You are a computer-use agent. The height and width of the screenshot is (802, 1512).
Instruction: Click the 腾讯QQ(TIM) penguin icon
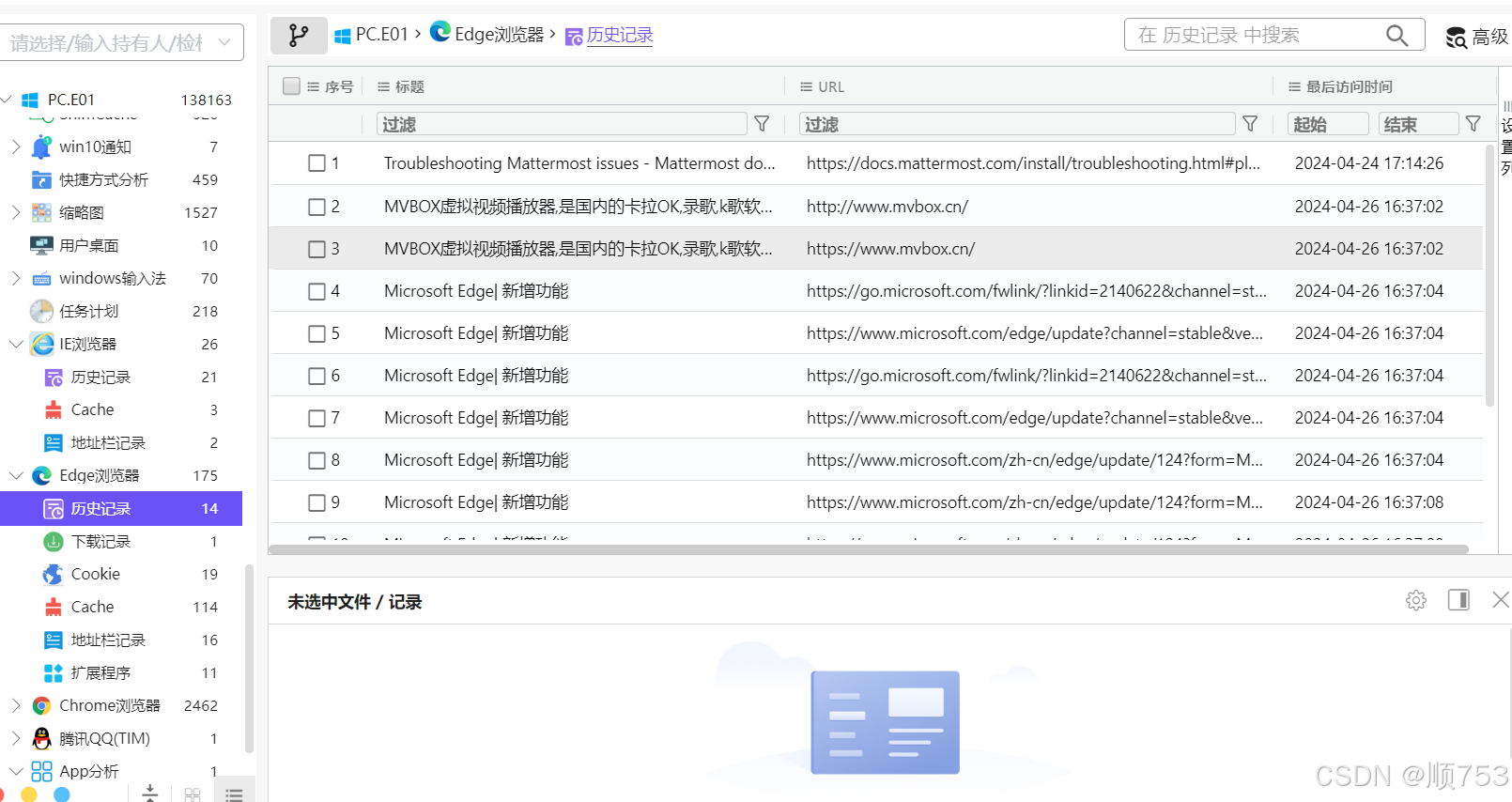pyautogui.click(x=41, y=738)
